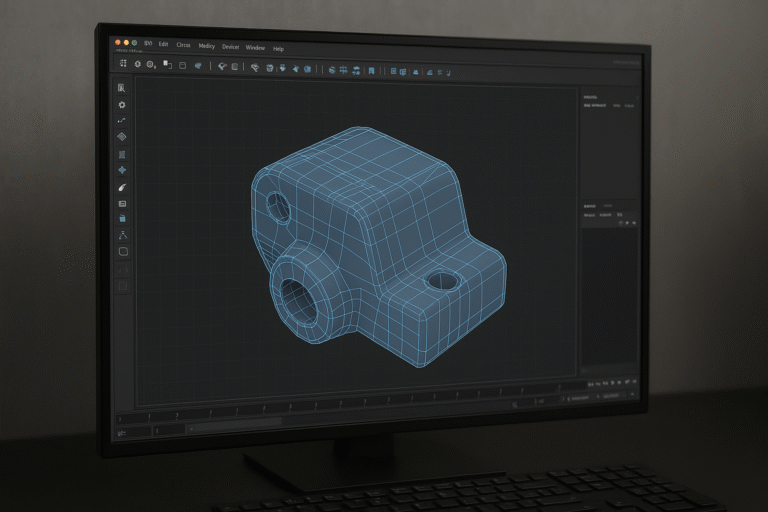The width and height of the screenshot is (768, 512).
Task: Click the last icon in the top toolbar
Action: point(448,73)
